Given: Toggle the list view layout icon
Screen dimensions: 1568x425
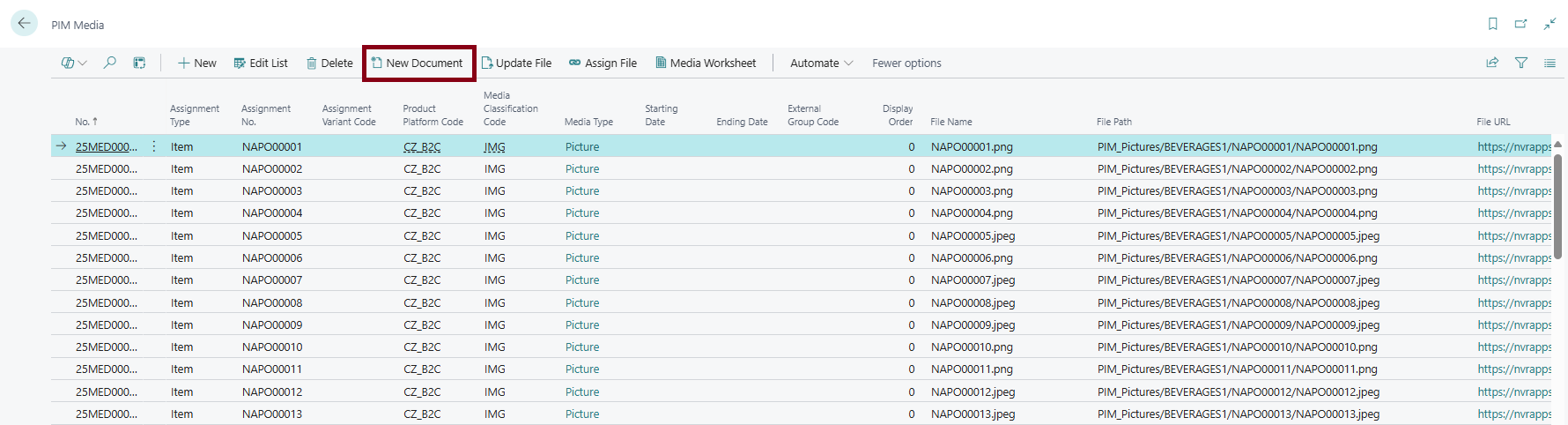Looking at the screenshot, I should (x=1550, y=63).
